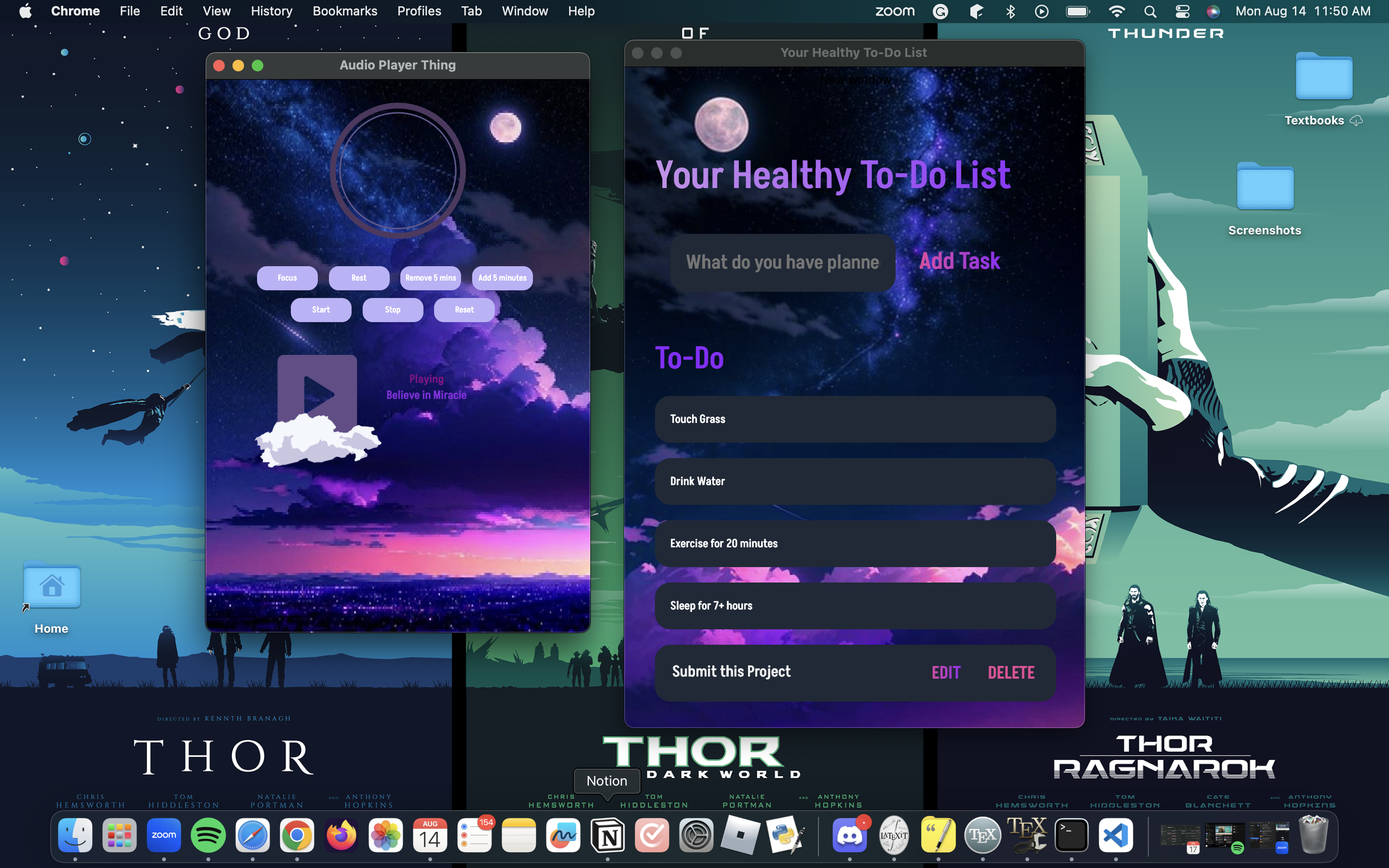Reset the timer
The image size is (1389, 868).
pyautogui.click(x=464, y=310)
